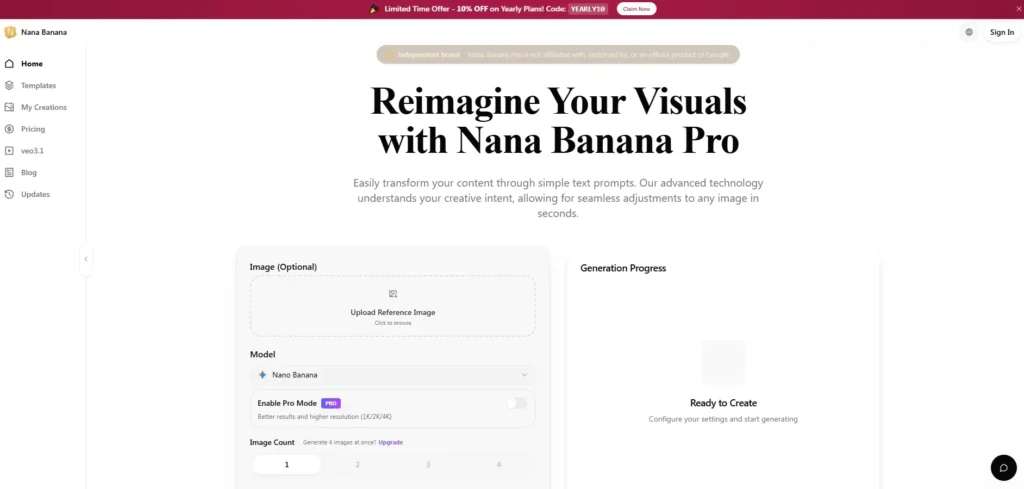
Task: Click the globe language icon
Action: 968,33
